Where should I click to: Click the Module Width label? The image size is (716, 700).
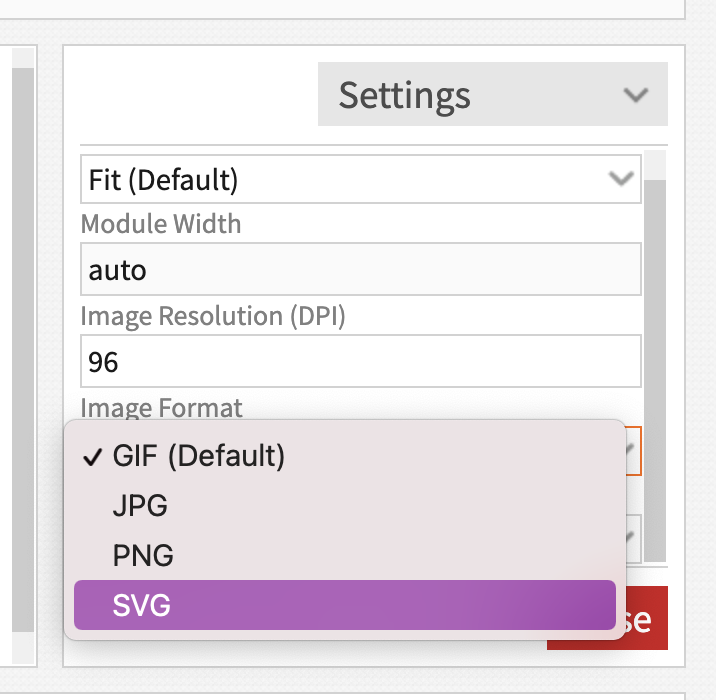(161, 224)
